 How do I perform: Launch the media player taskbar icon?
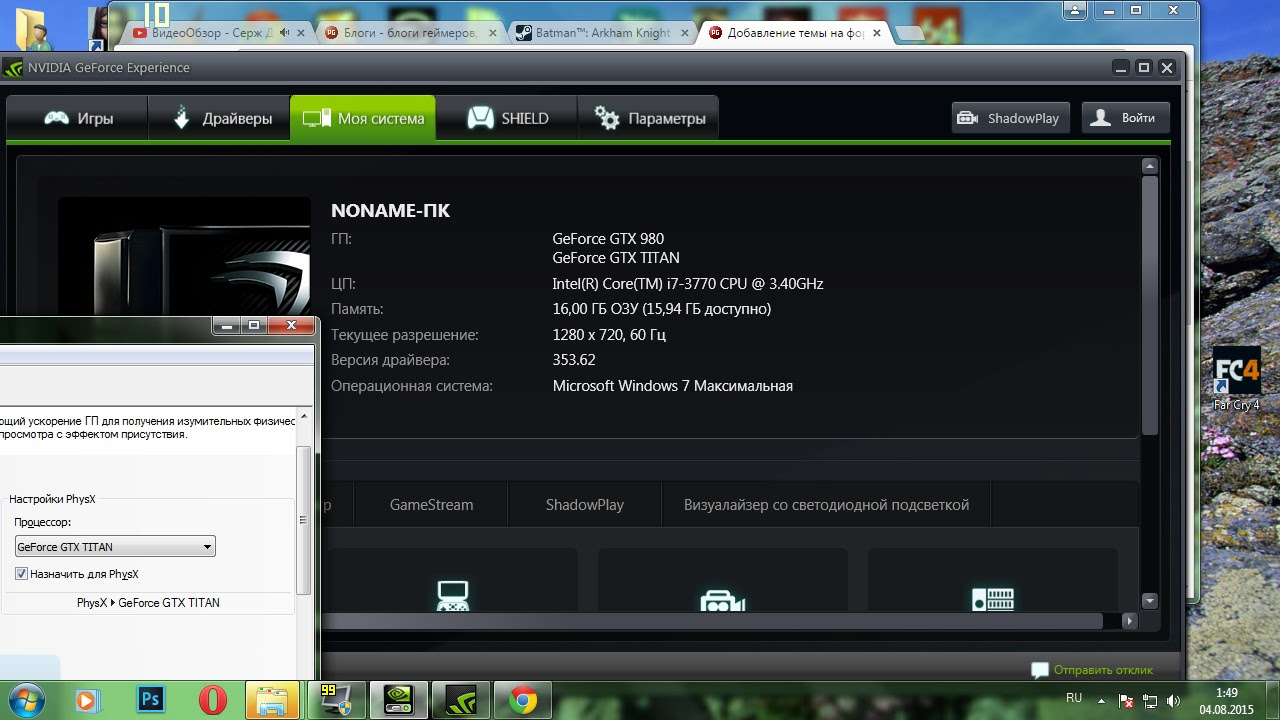coord(89,701)
